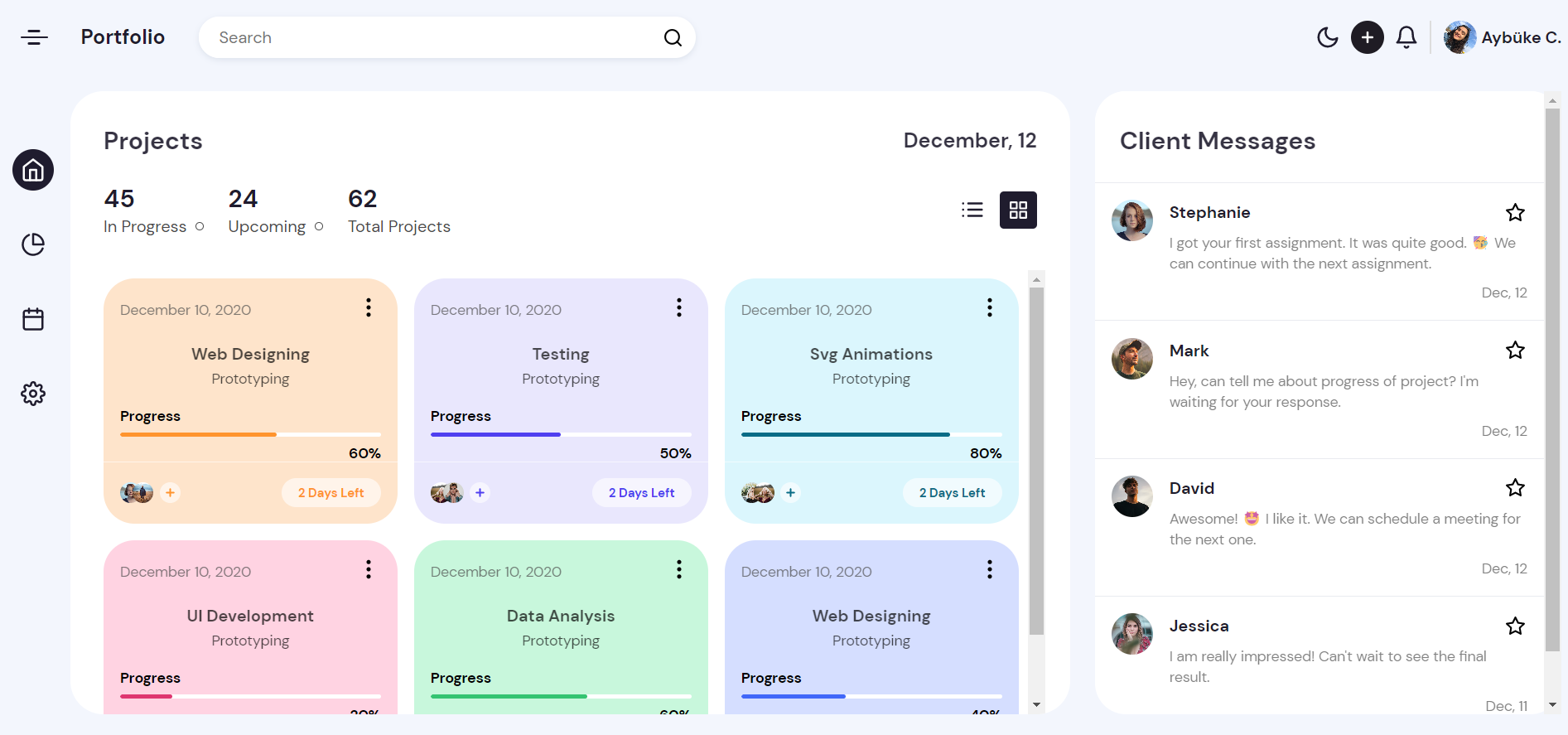Click the page scrollbar down arrow
This screenshot has height=735, width=1568.
(1552, 705)
